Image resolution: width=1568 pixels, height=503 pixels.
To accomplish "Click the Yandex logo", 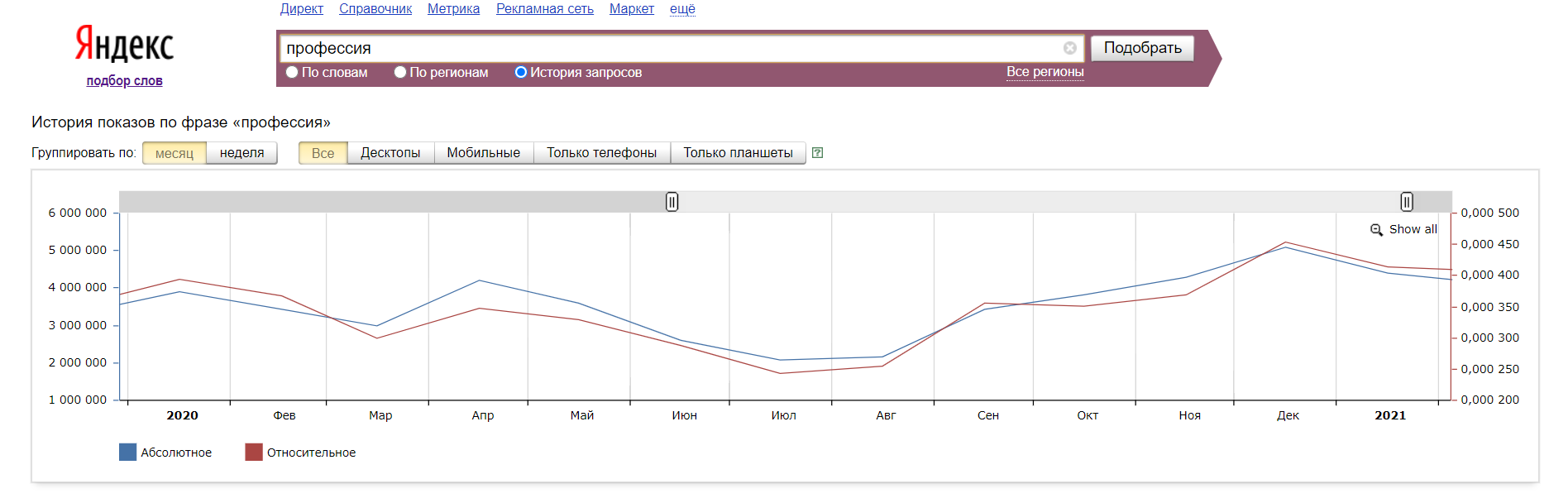I will 124,44.
